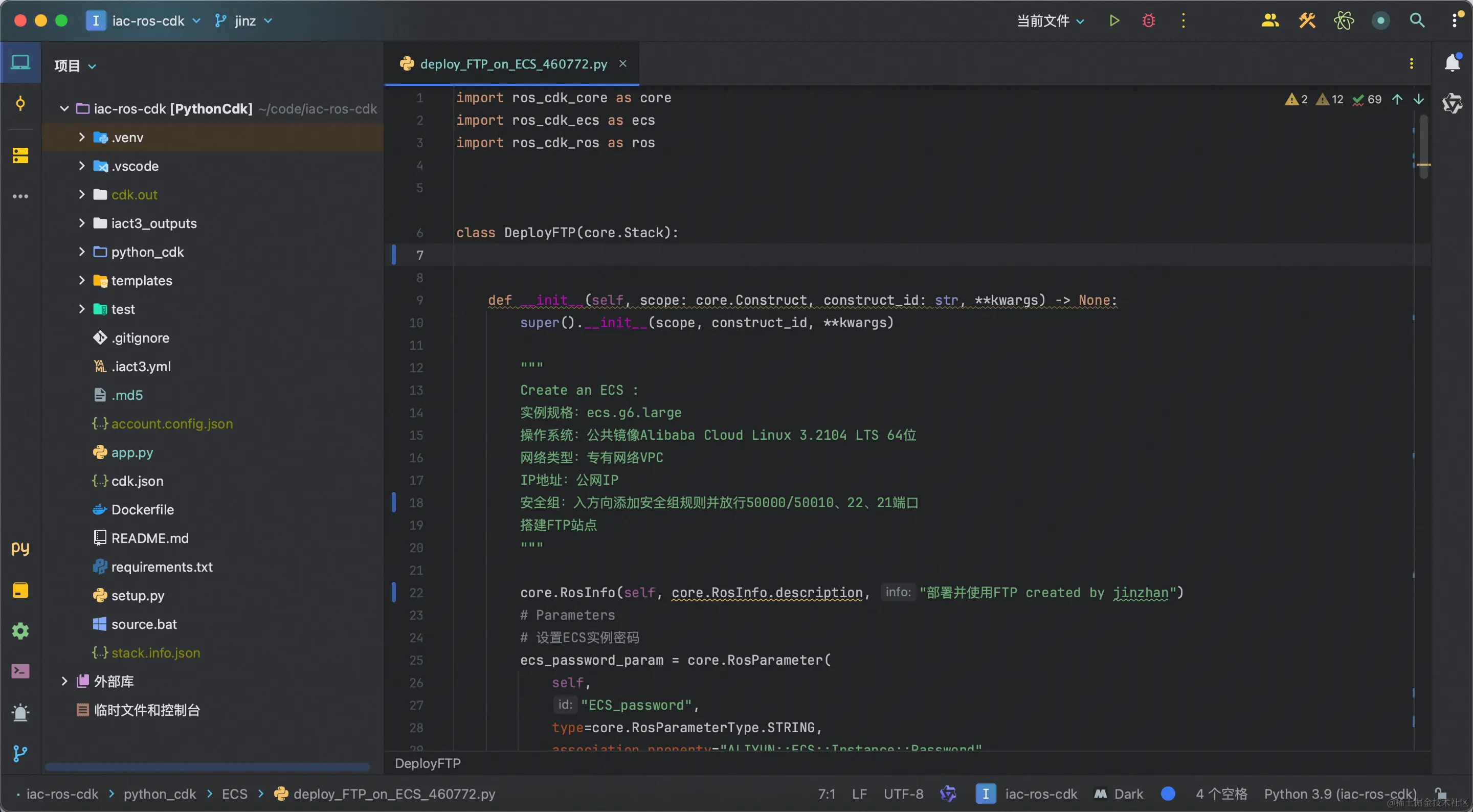This screenshot has height=812, width=1473.
Task: Toggle the Project tool window icon
Action: click(x=20, y=62)
